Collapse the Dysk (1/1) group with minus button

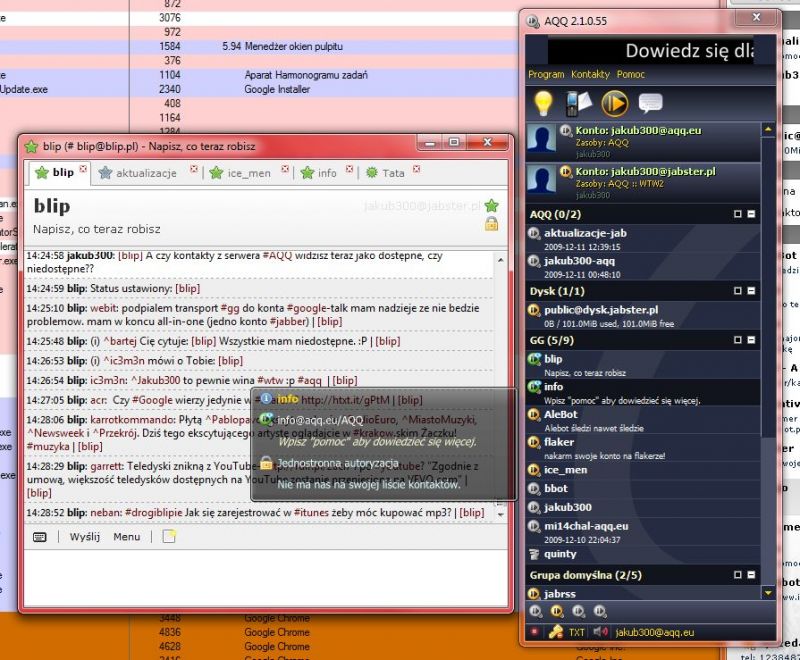(x=751, y=291)
